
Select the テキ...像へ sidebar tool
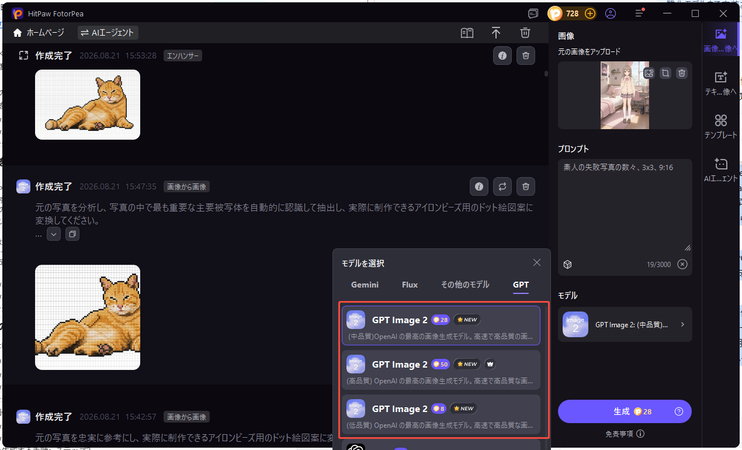721,83
